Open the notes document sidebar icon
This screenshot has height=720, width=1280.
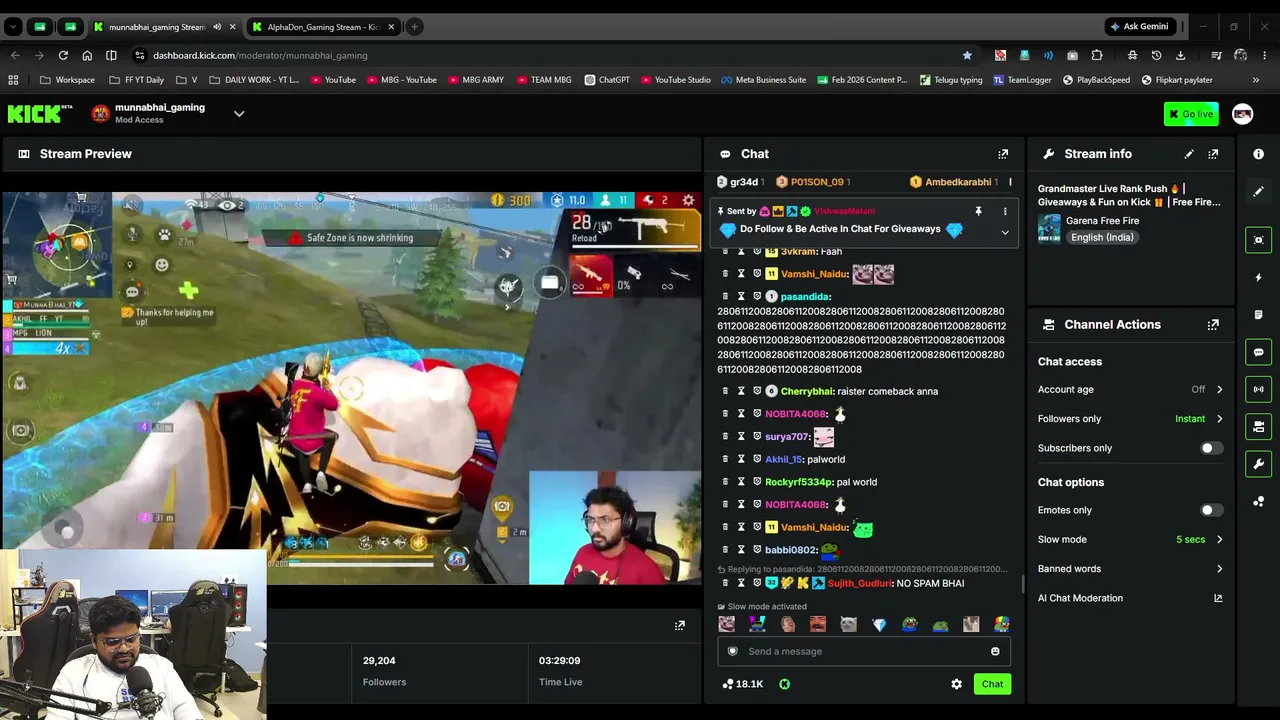1258,314
